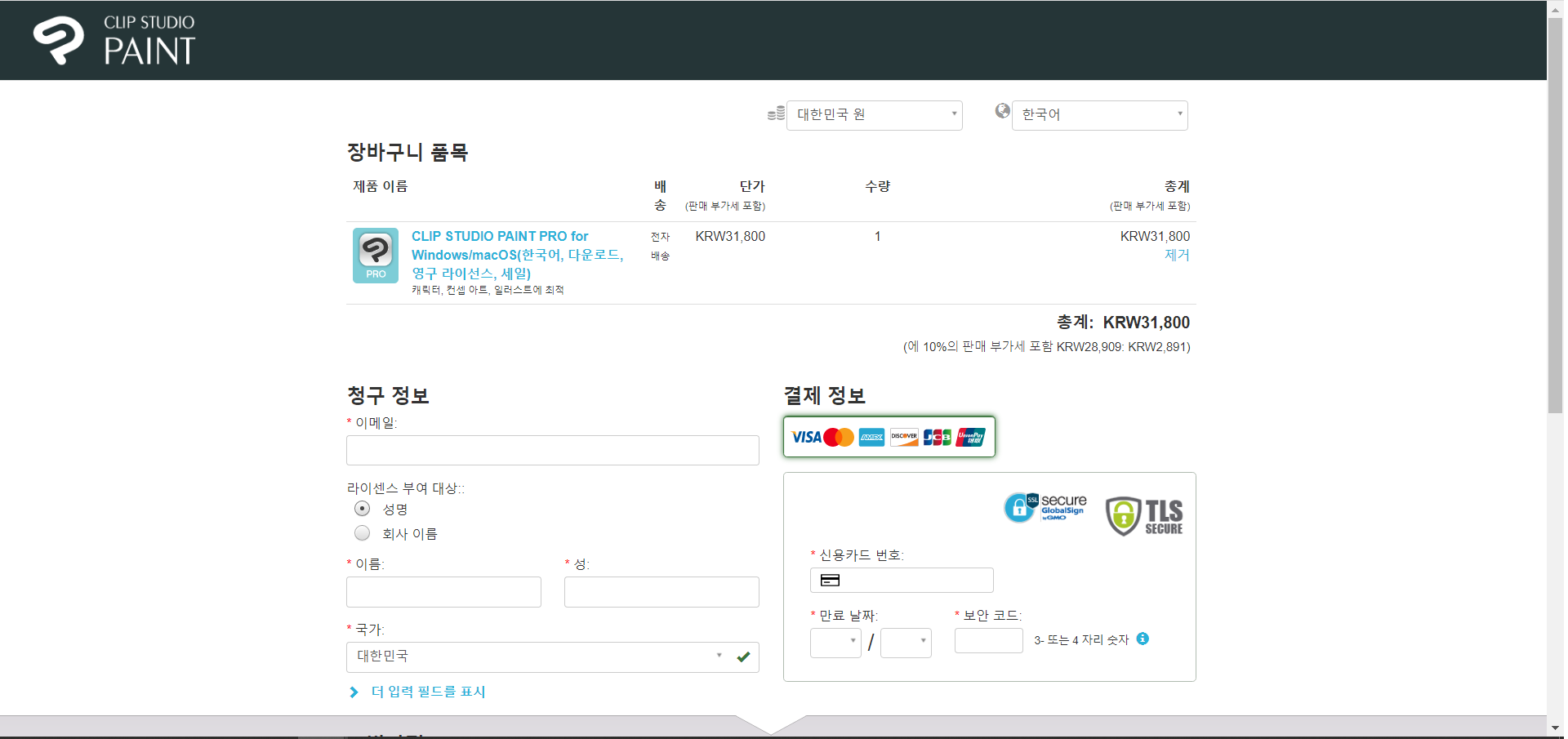The width and height of the screenshot is (1568, 739).
Task: Click the security code info icon
Action: [1143, 639]
